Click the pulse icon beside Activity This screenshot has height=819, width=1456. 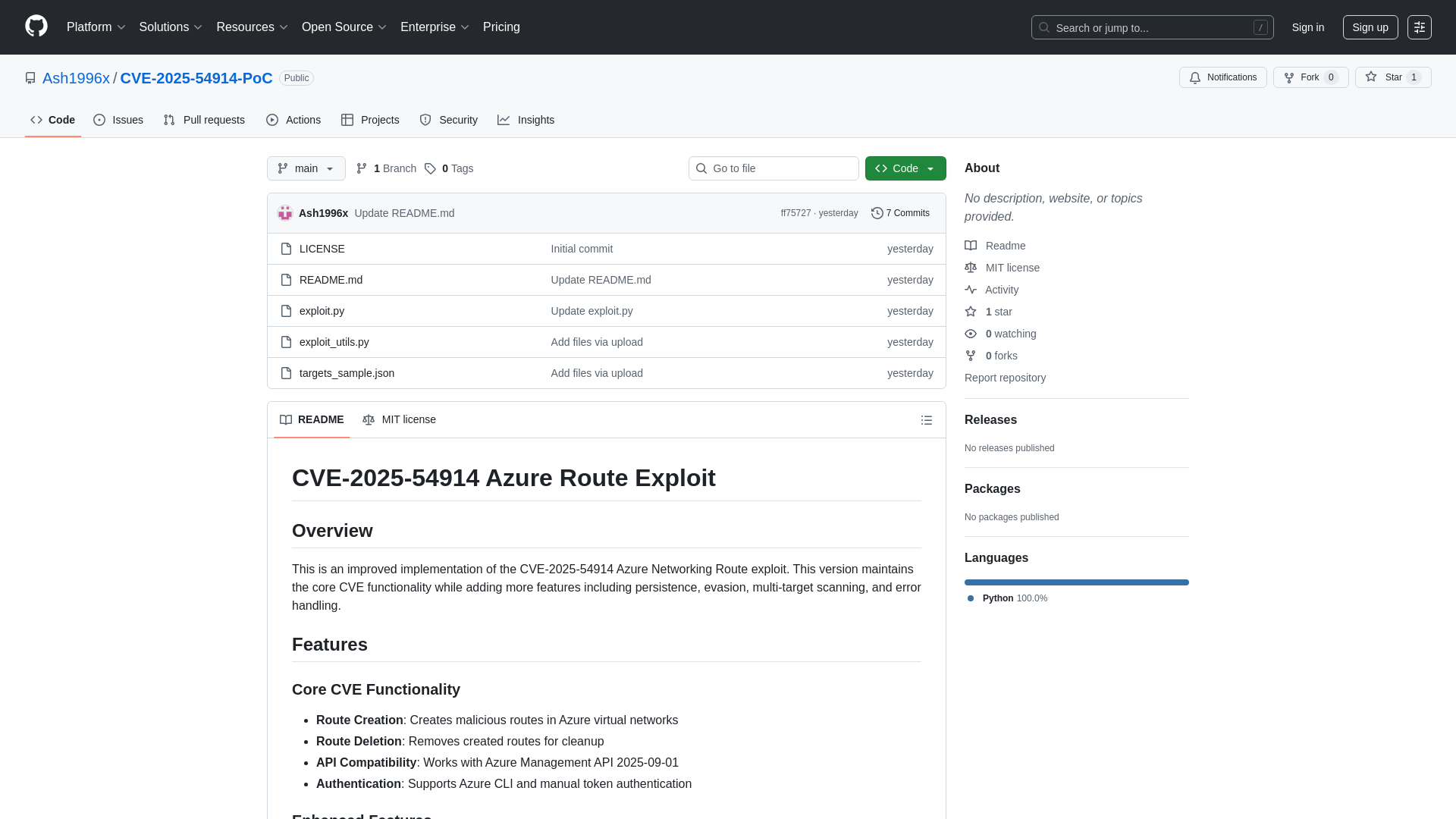pos(971,290)
